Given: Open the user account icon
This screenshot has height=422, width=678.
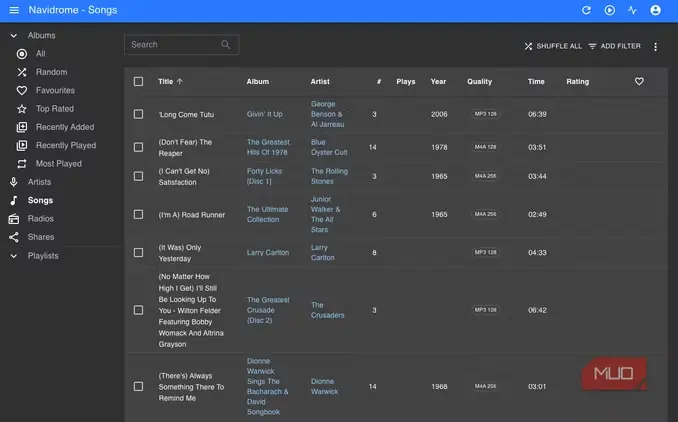Looking at the screenshot, I should (x=655, y=10).
